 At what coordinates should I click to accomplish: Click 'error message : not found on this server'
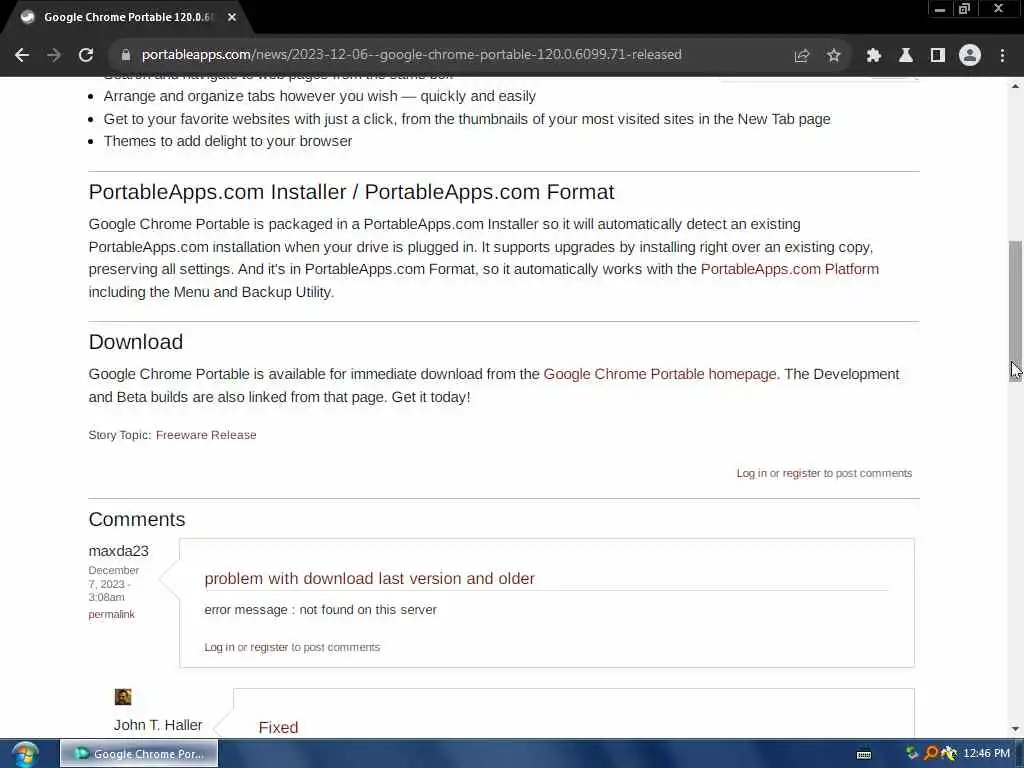pos(321,610)
